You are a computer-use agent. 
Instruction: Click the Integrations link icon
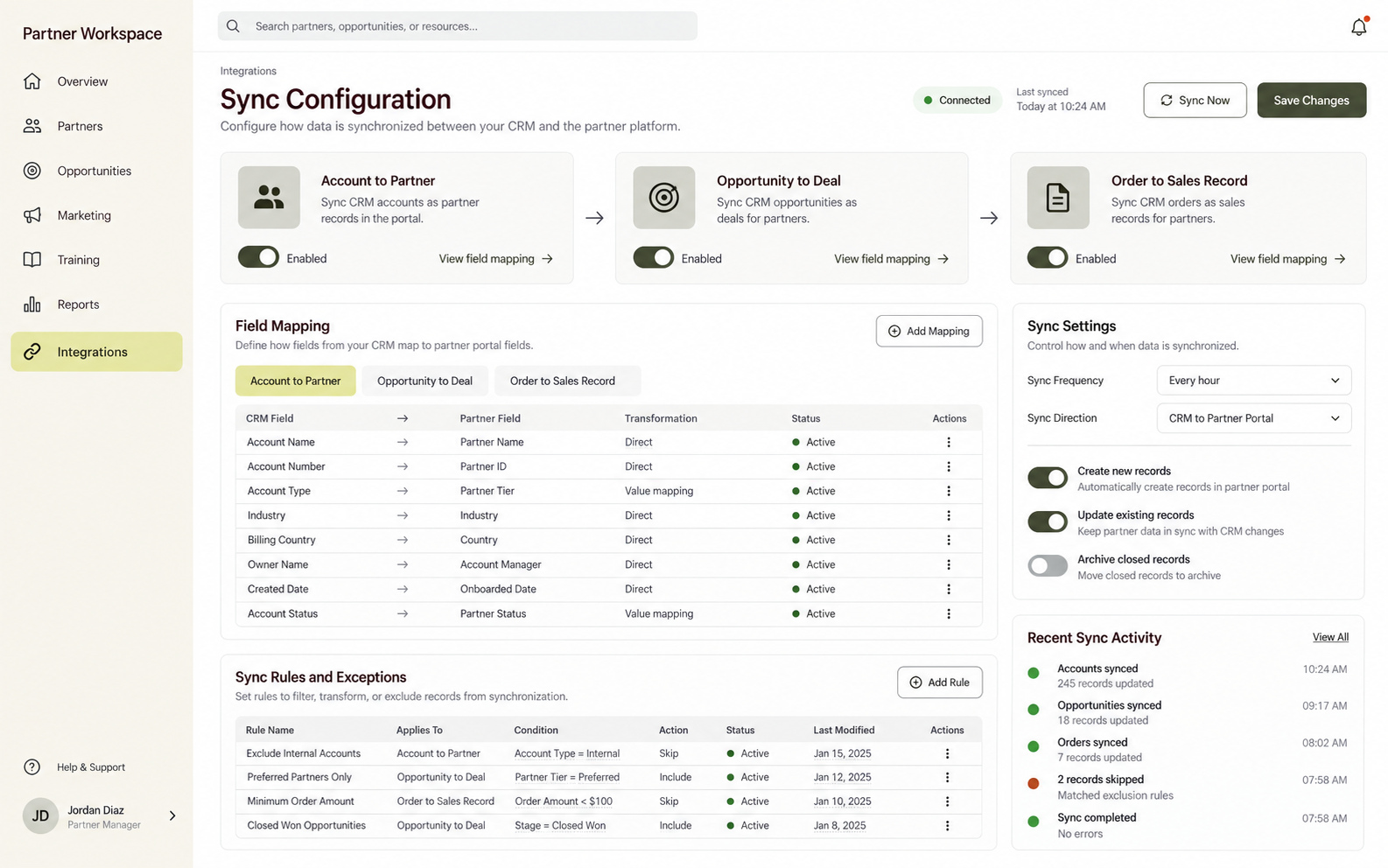tap(32, 352)
